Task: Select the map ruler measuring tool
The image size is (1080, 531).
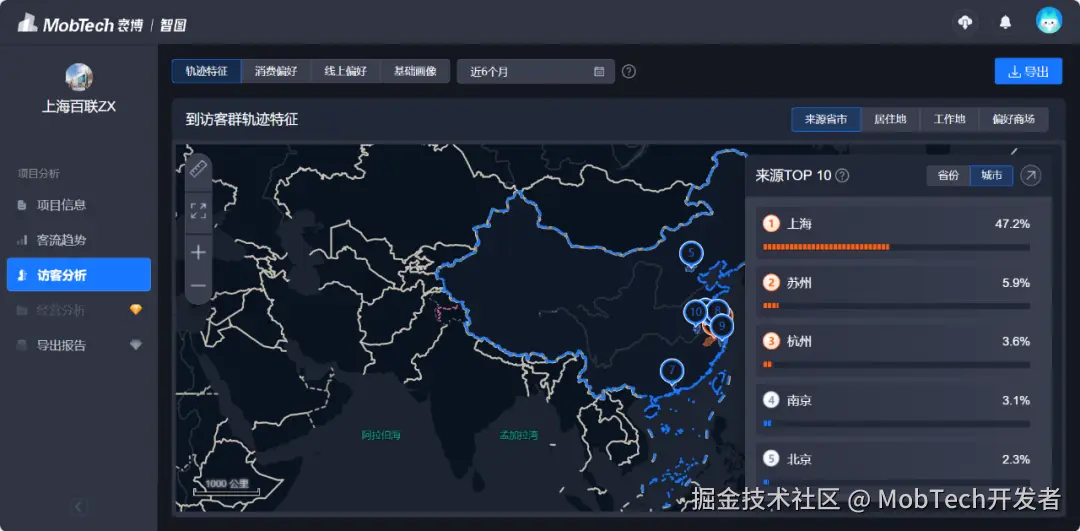Action: click(198, 168)
